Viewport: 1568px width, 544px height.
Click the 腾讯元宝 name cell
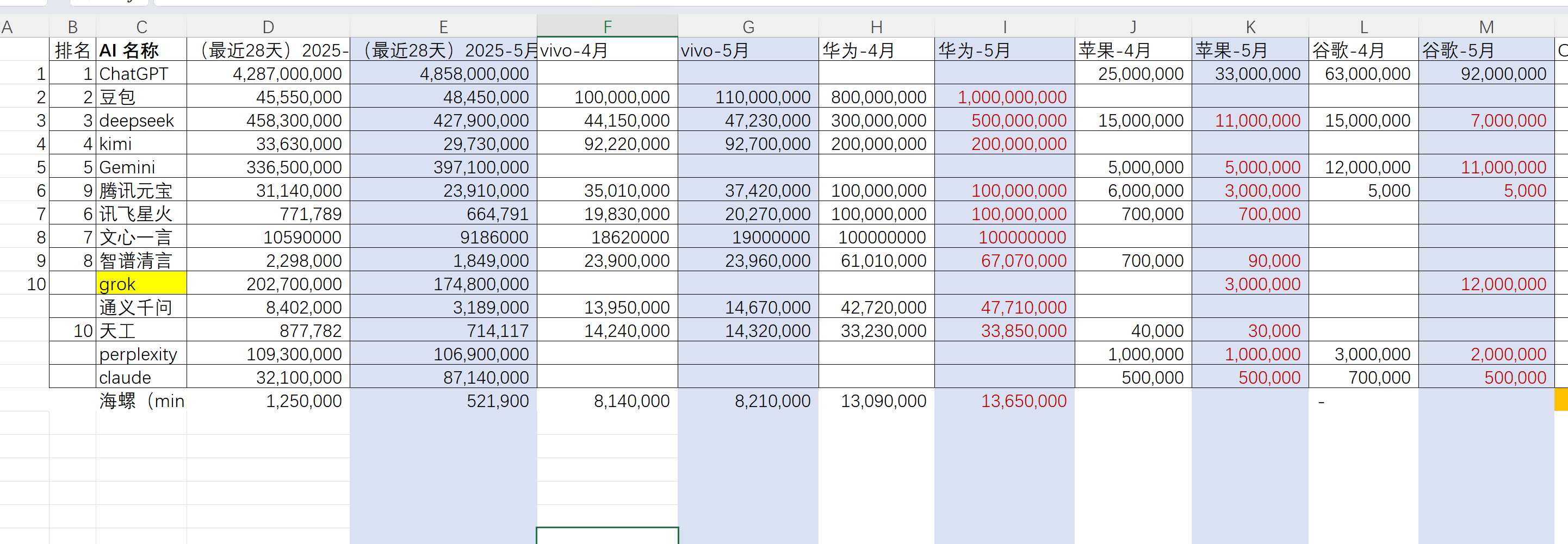(141, 190)
